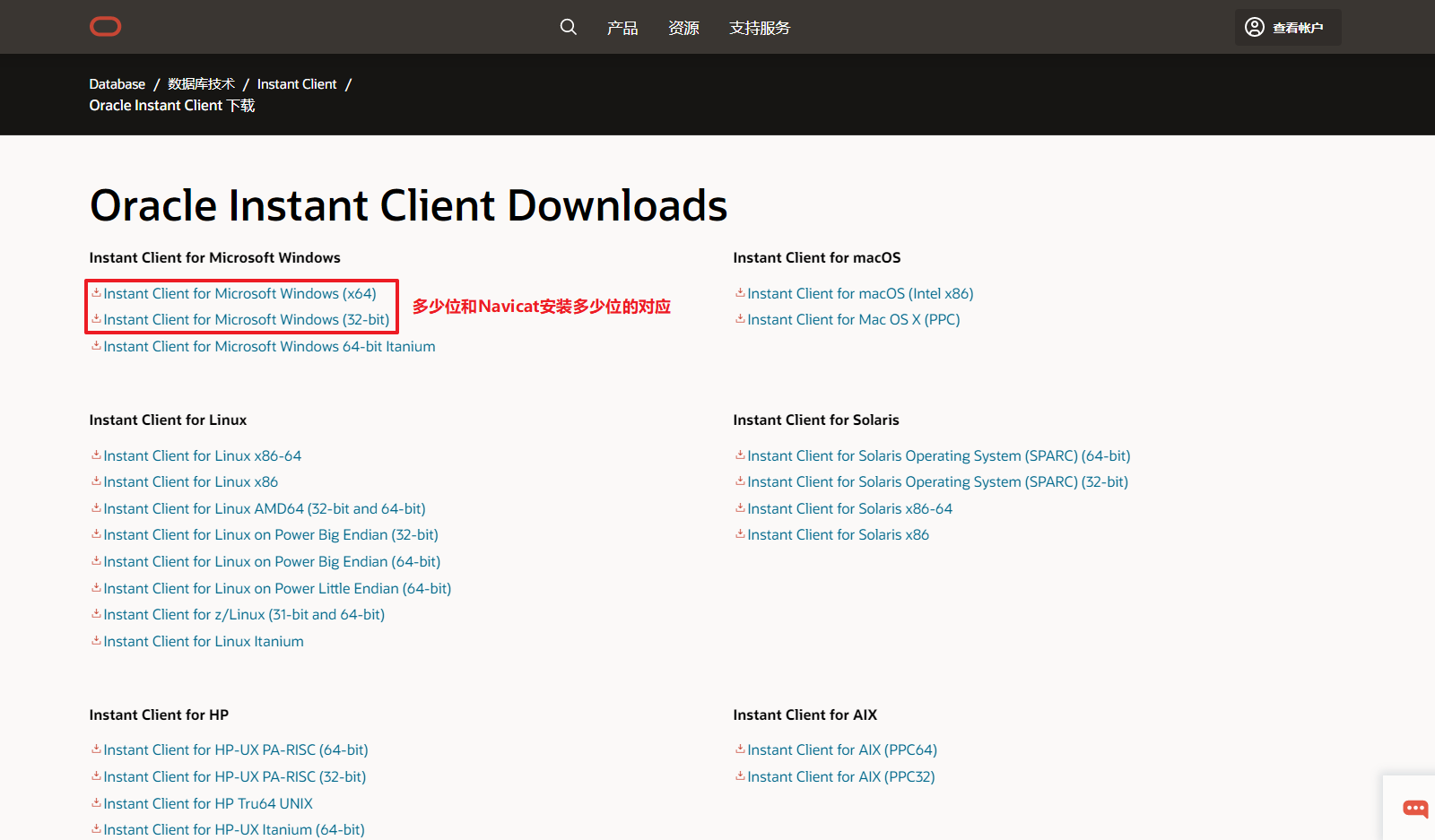The height and width of the screenshot is (840, 1435).
Task: Click download icon beside Linux AMD64 link
Action: 96,507
